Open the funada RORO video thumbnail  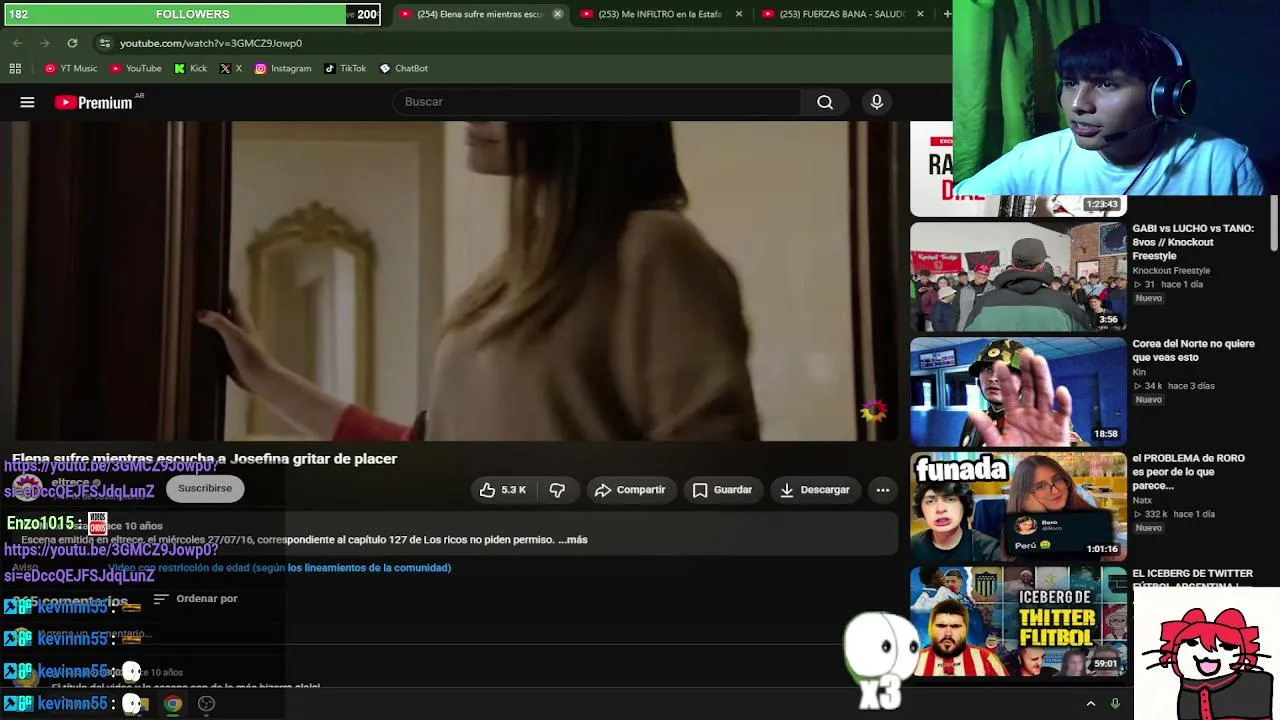click(x=1018, y=507)
